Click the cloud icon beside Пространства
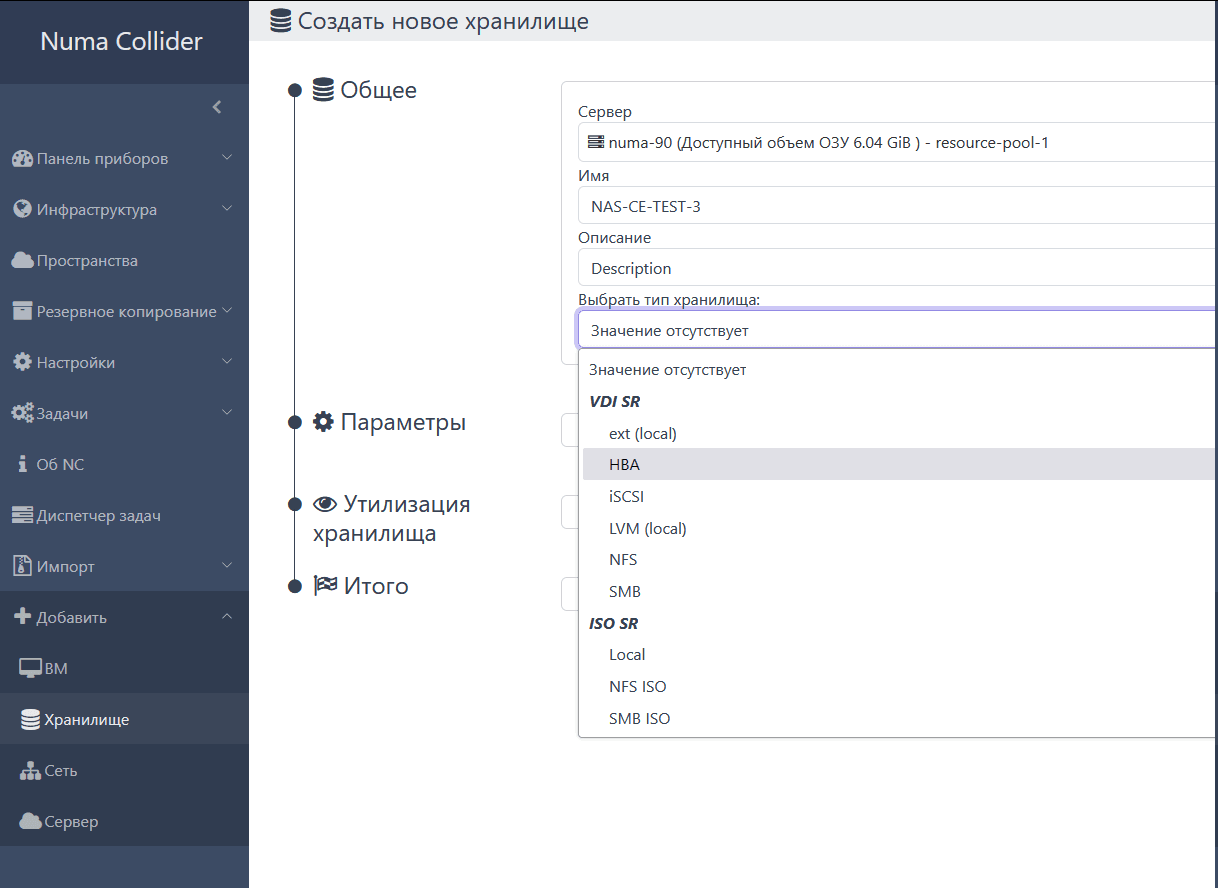 click(x=22, y=261)
